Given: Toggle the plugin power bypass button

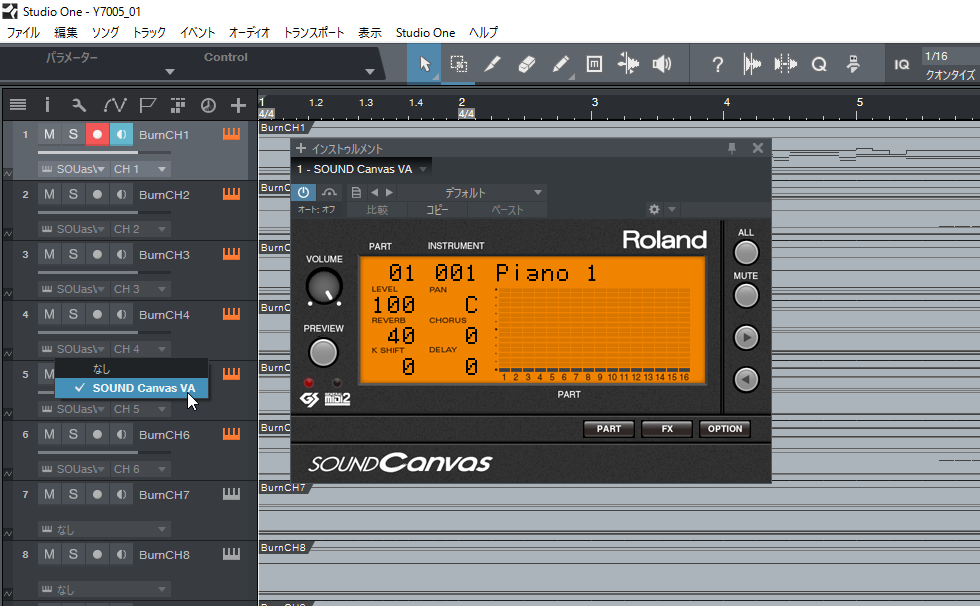Looking at the screenshot, I should 303,192.
